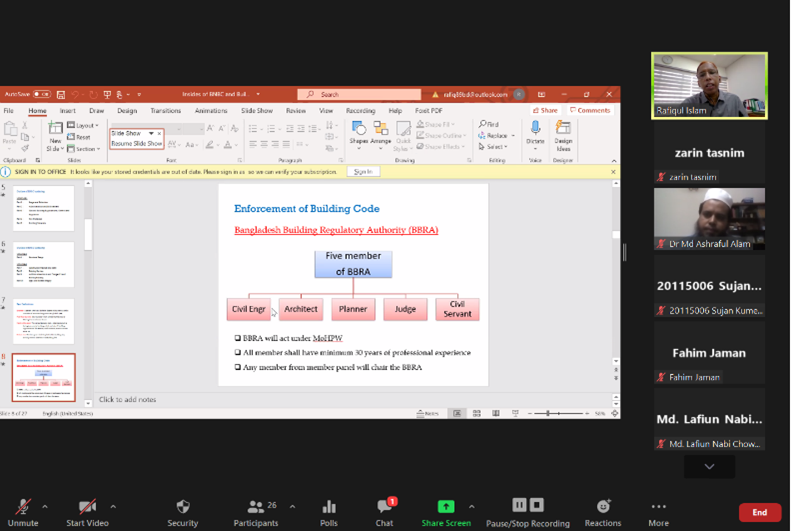Open the Transitions ribbon tab
Viewport: 791px width, 531px height.
tap(165, 111)
